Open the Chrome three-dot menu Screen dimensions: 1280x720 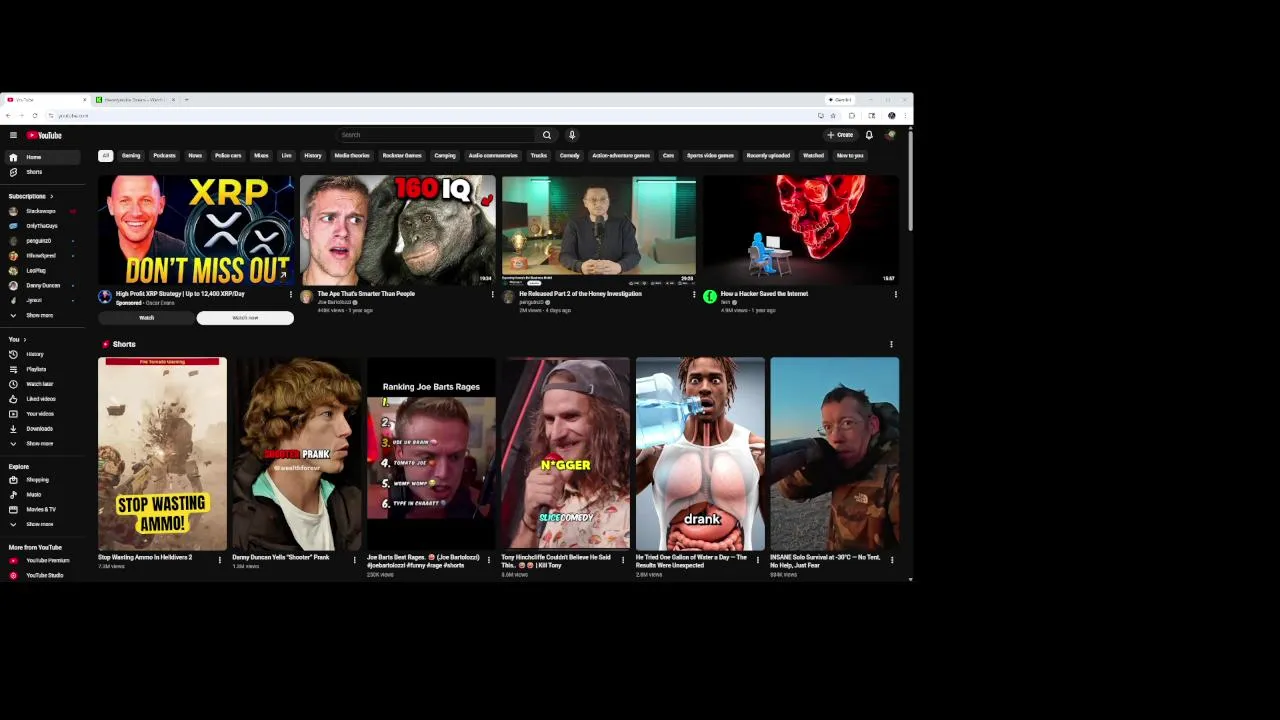click(x=906, y=115)
